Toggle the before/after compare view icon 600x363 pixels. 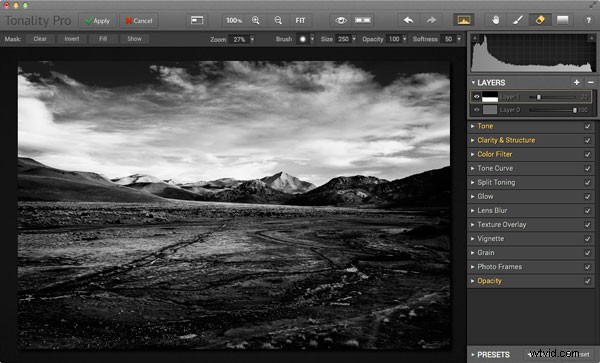pos(362,20)
